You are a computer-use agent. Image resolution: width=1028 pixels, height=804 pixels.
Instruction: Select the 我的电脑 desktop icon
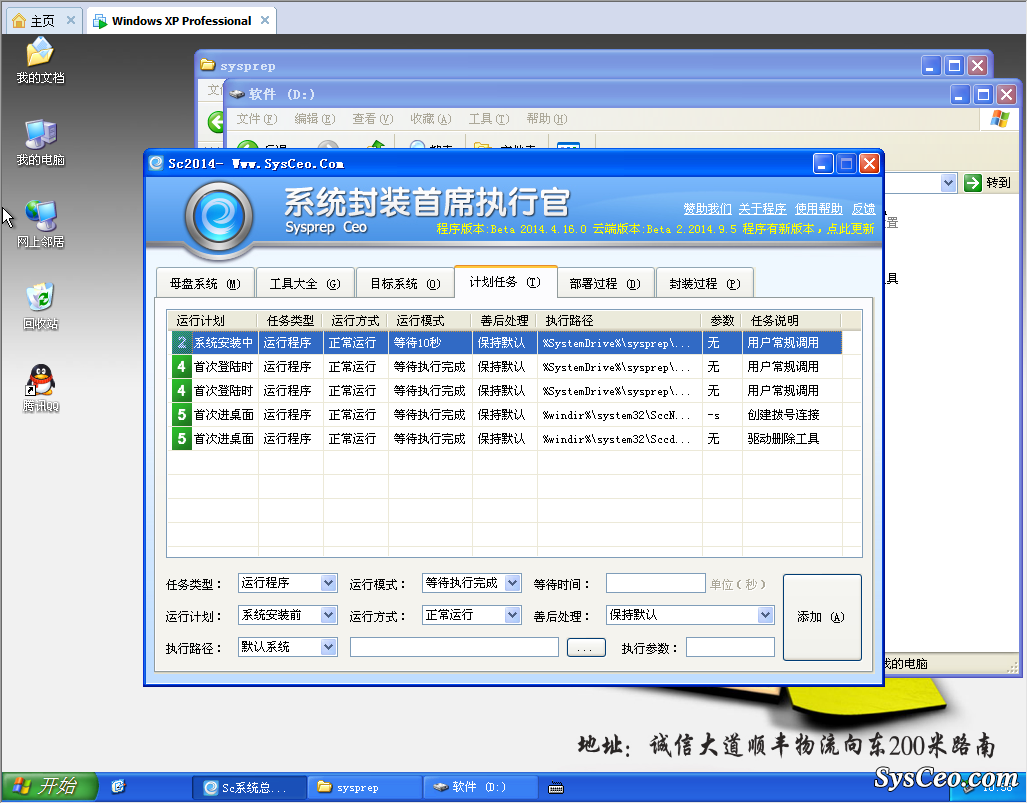40,143
